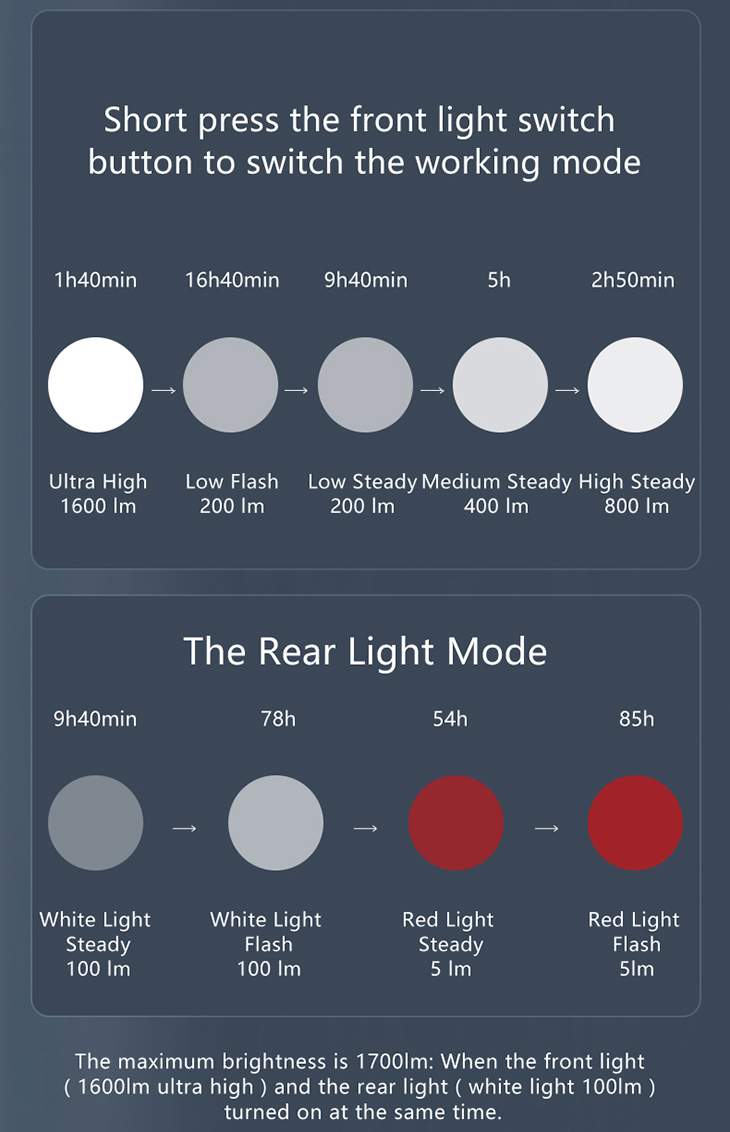Click the Low Steady 200 lm circle
This screenshot has width=730, height=1132.
click(x=365, y=385)
